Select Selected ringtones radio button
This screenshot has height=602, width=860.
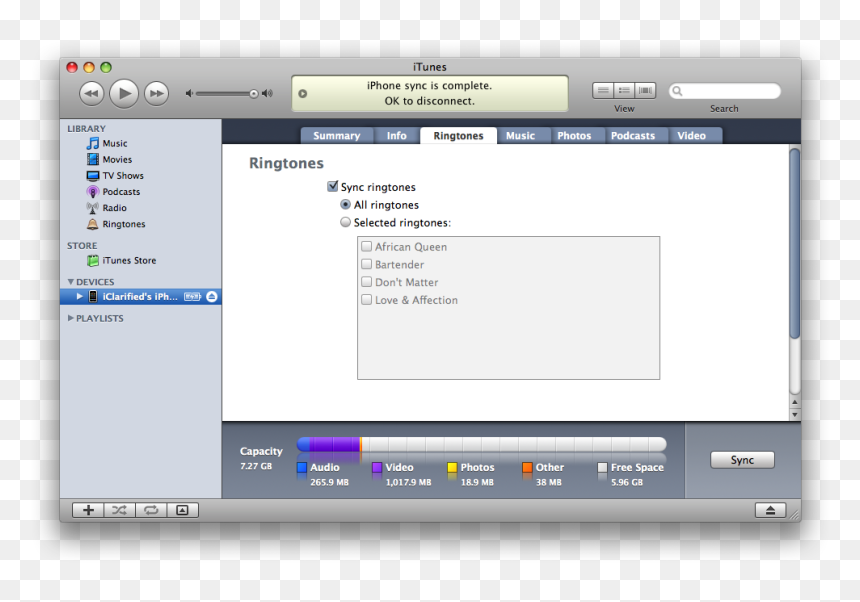tap(346, 222)
